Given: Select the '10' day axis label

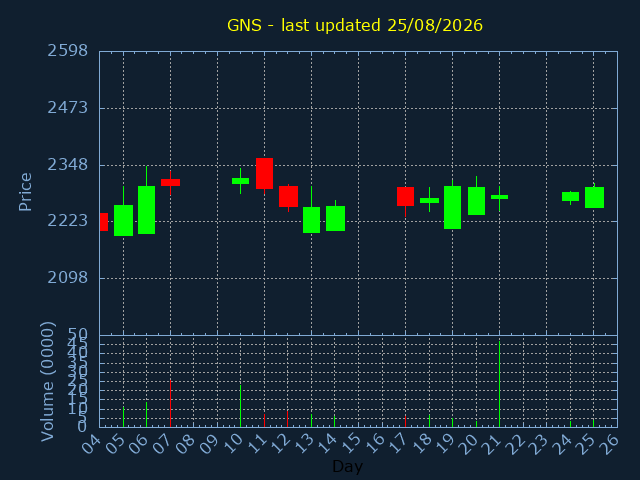Looking at the screenshot, I should click(x=233, y=444).
